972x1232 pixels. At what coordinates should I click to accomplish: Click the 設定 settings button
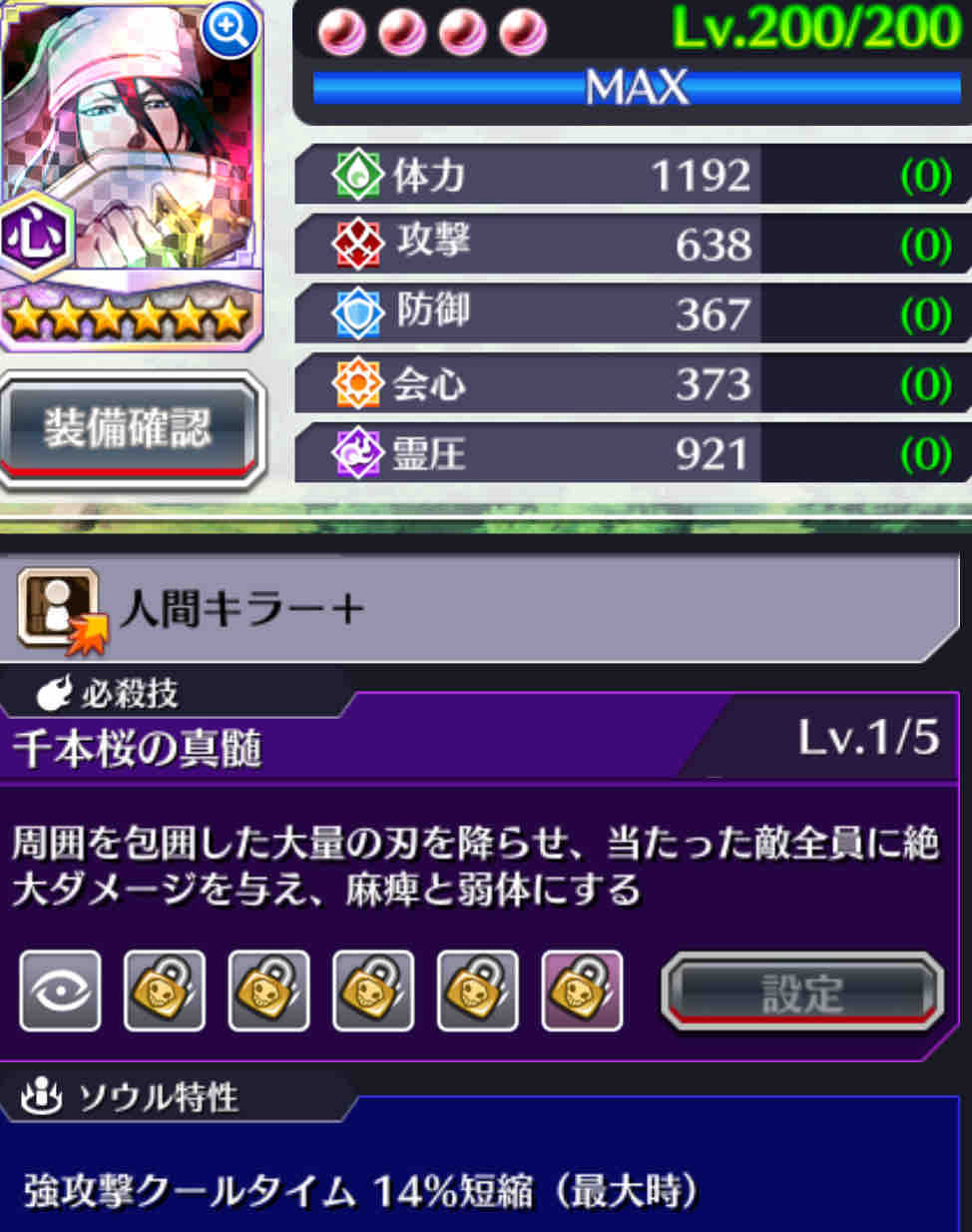tap(802, 993)
